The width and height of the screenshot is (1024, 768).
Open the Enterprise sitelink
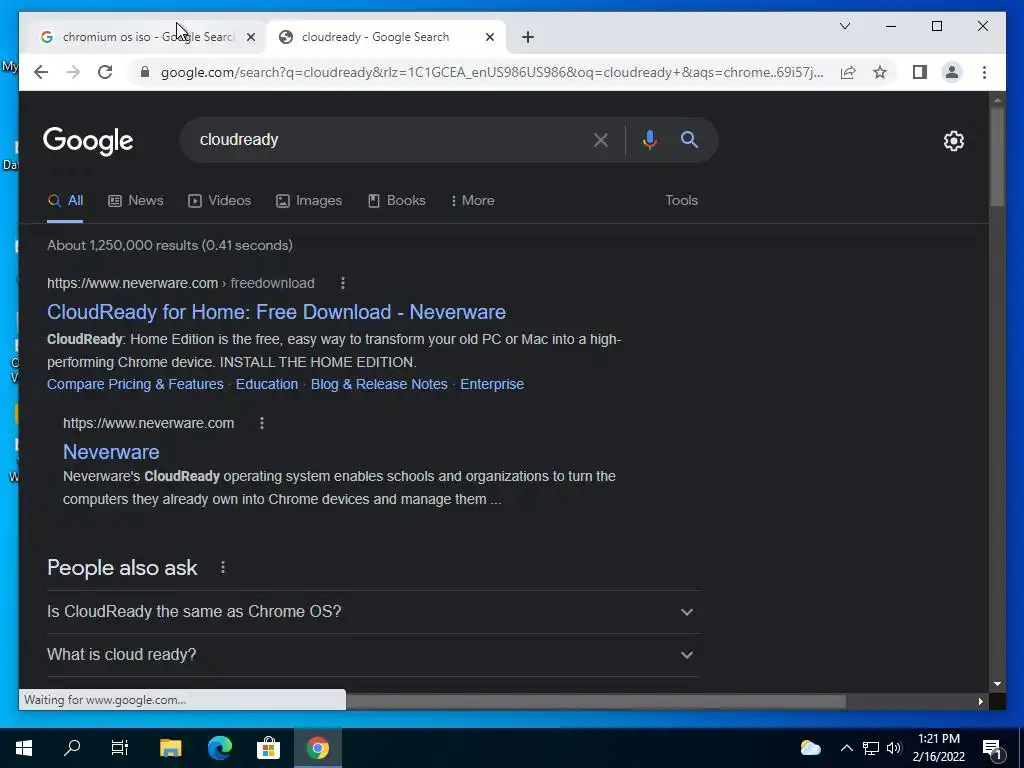coord(492,384)
